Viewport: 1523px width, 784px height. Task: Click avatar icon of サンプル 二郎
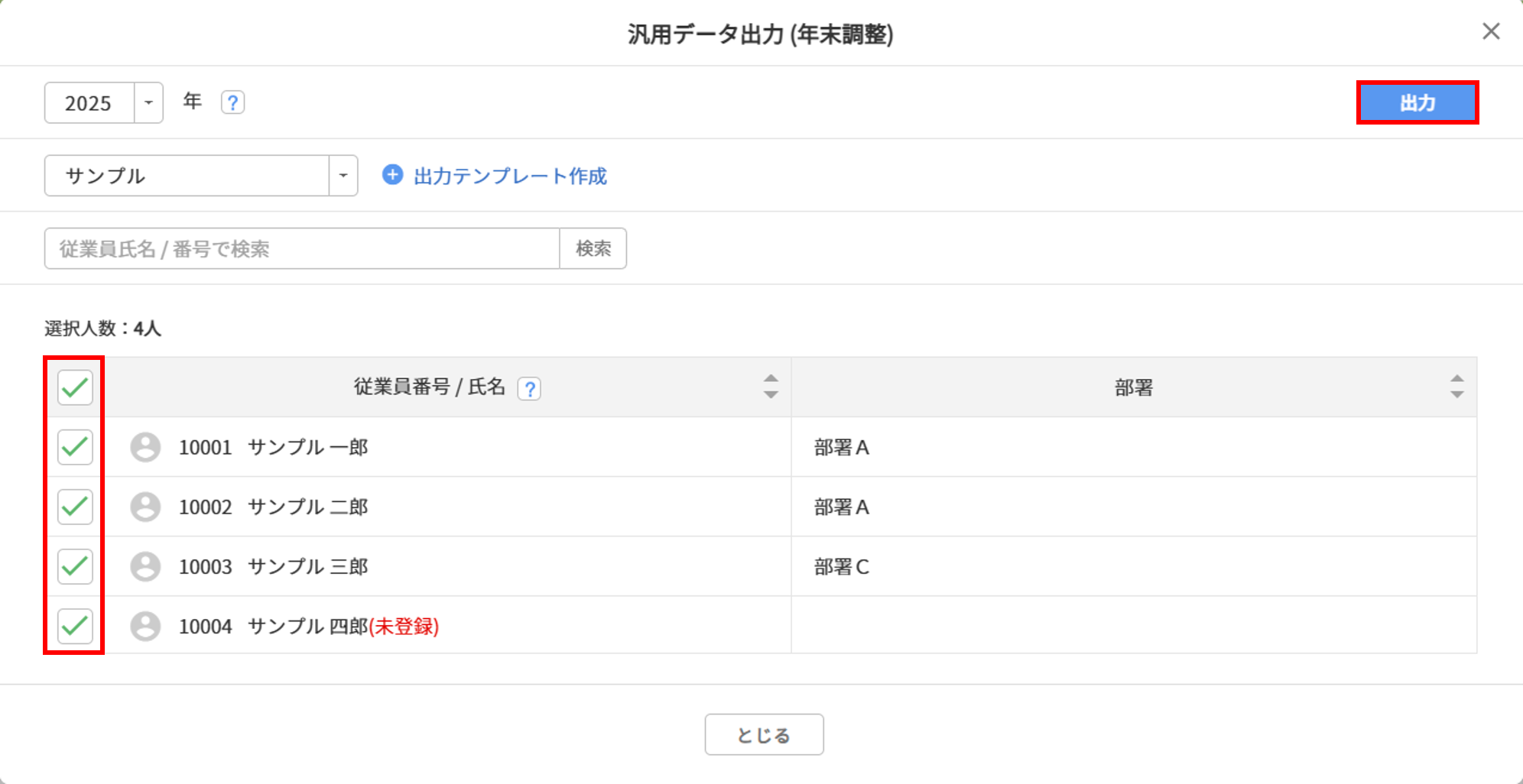pos(145,507)
